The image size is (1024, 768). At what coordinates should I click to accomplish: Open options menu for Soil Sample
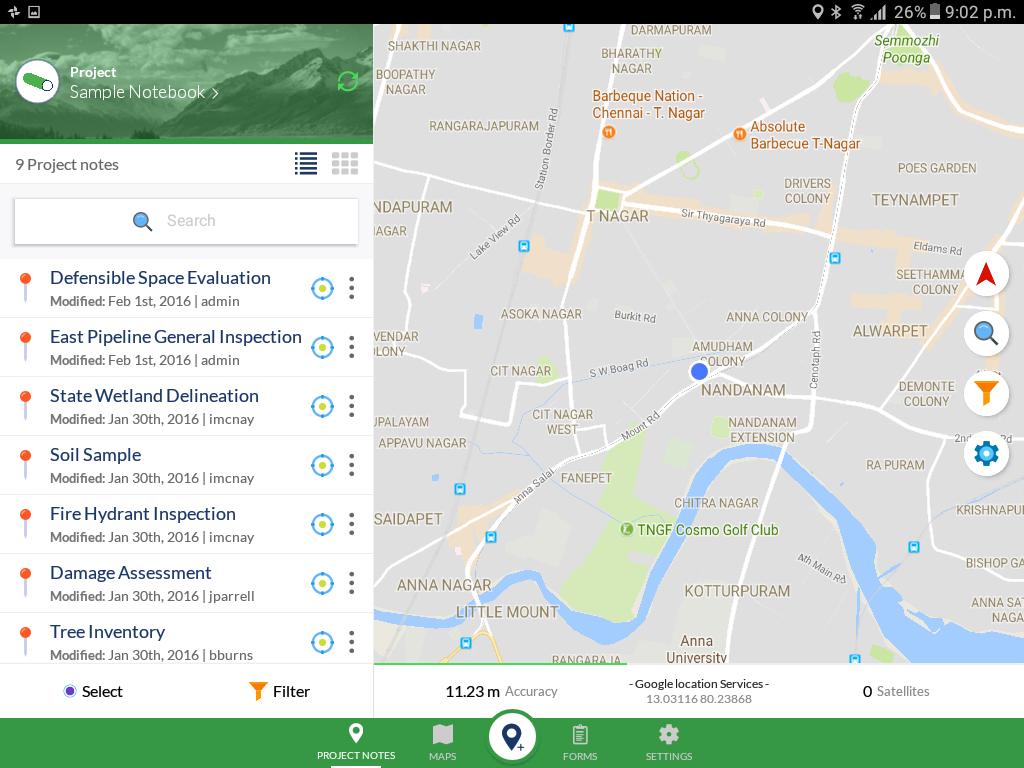click(x=351, y=465)
